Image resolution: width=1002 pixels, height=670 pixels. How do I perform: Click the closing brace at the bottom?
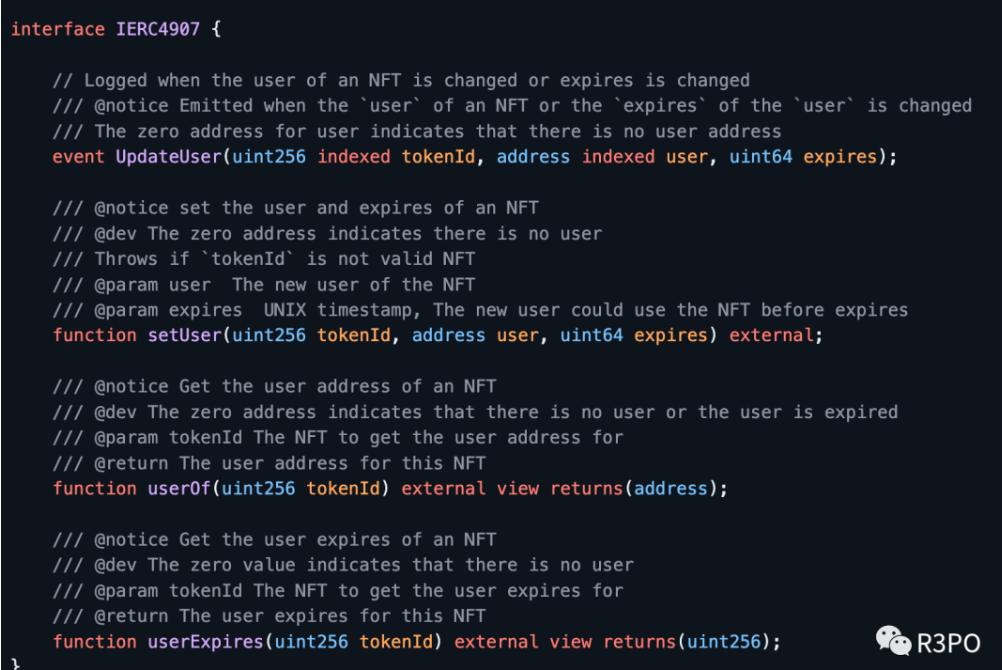click(x=15, y=664)
